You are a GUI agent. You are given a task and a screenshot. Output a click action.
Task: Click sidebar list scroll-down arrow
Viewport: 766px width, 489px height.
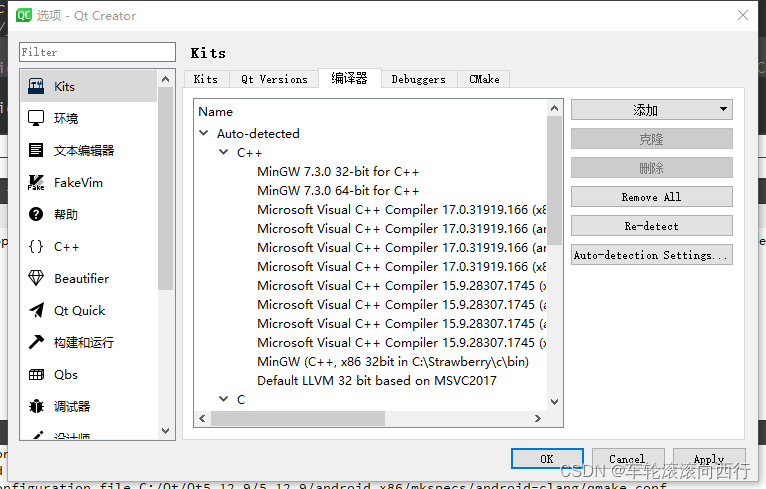[x=166, y=431]
